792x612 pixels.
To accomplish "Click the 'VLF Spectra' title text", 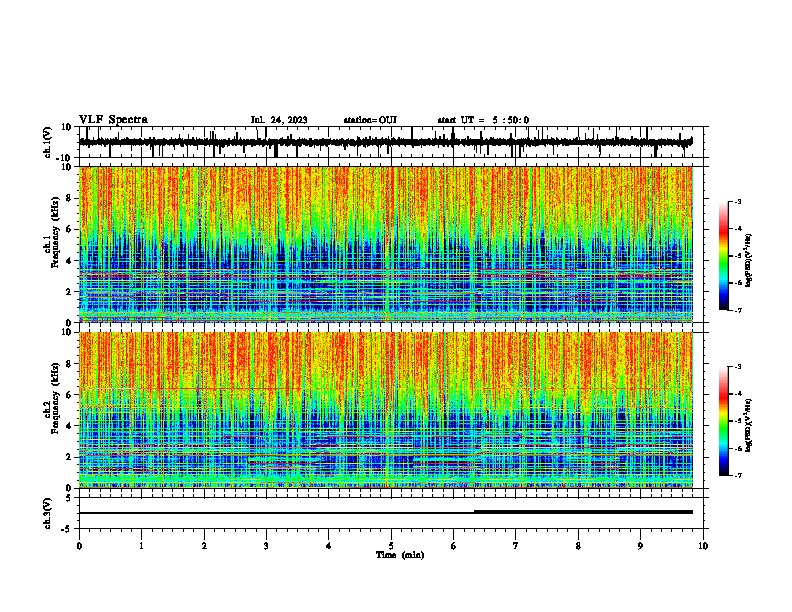I will point(113,119).
